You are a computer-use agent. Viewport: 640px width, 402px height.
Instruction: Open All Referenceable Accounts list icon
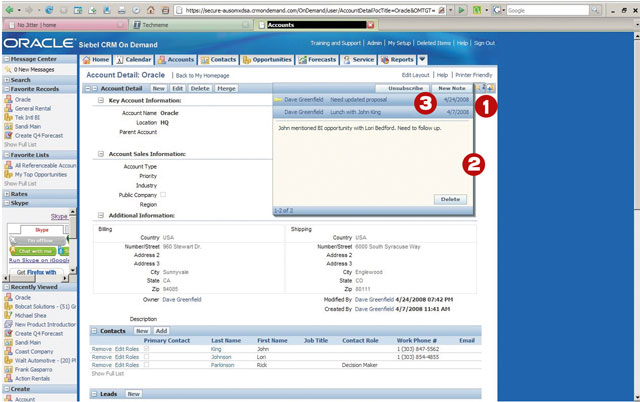tap(8, 165)
